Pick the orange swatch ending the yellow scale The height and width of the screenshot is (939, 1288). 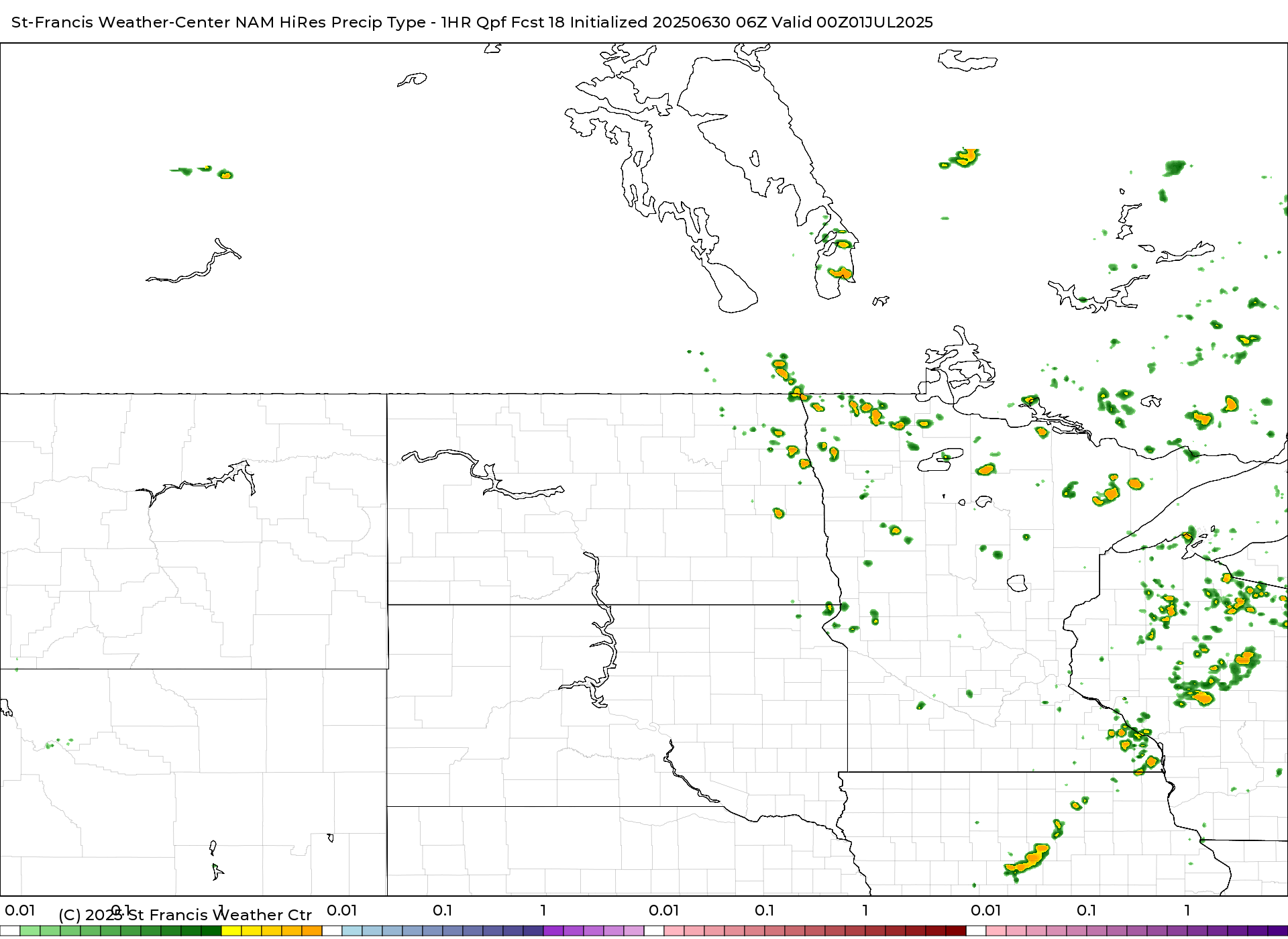click(x=312, y=931)
